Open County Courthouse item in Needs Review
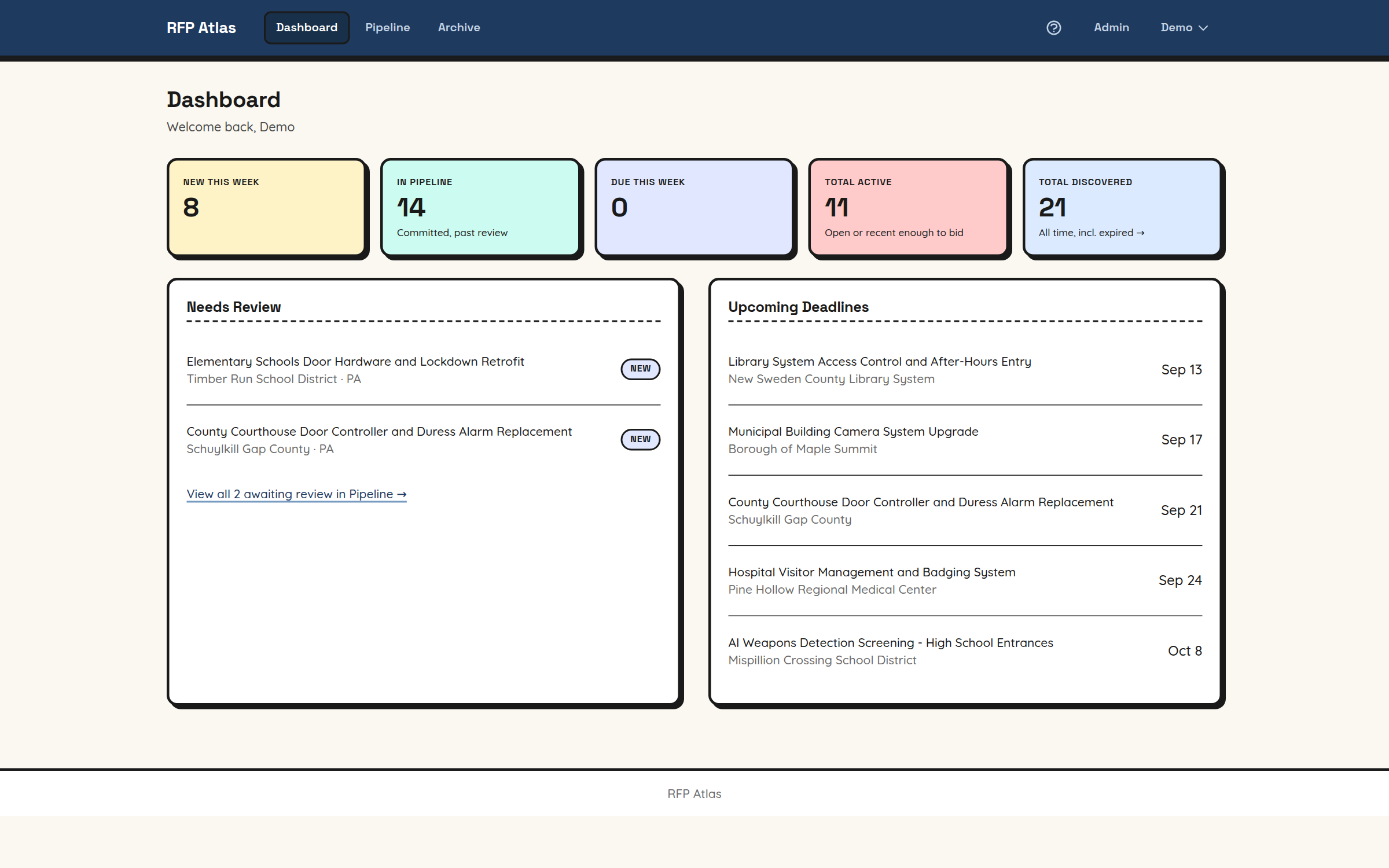Screen dimensions: 1389x868 point(423,440)
